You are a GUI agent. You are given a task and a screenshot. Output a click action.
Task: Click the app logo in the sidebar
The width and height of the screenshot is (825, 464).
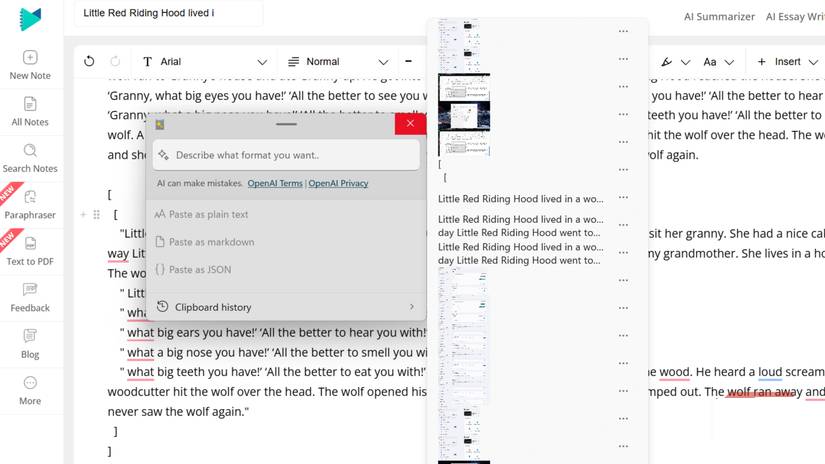(30, 19)
